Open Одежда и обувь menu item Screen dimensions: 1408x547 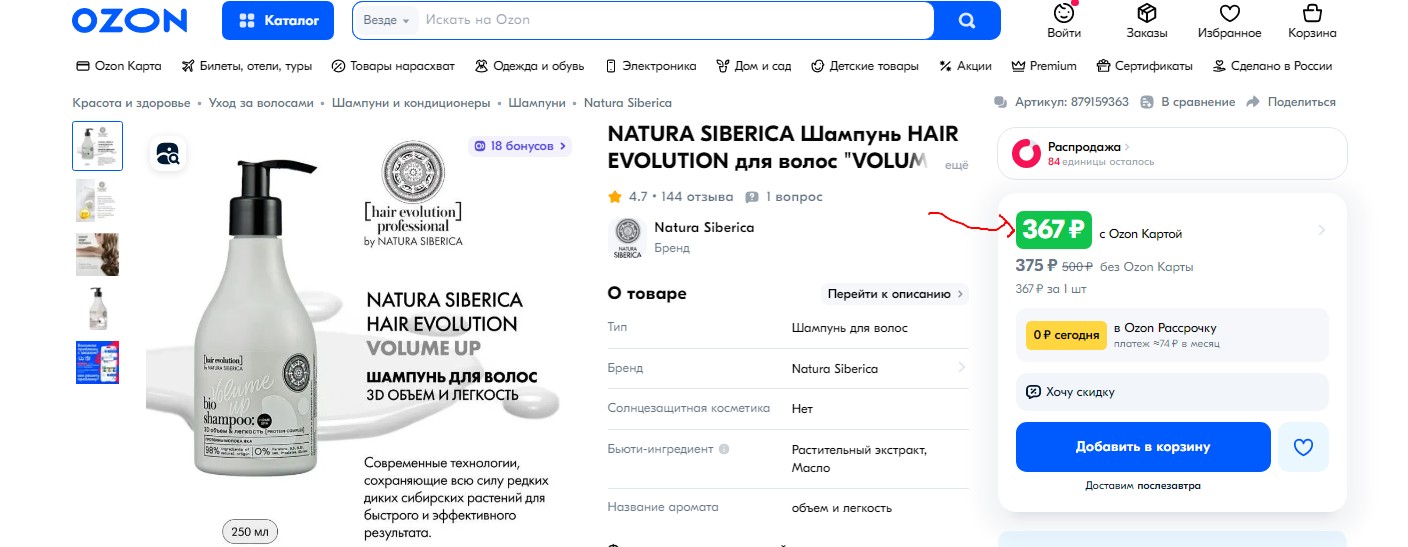(x=529, y=66)
